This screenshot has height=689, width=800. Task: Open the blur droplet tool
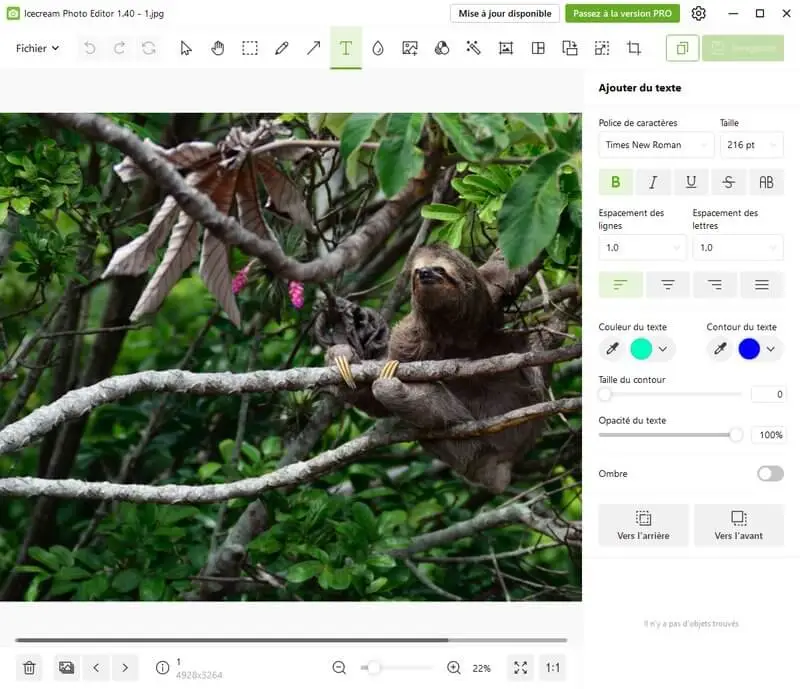click(x=378, y=48)
